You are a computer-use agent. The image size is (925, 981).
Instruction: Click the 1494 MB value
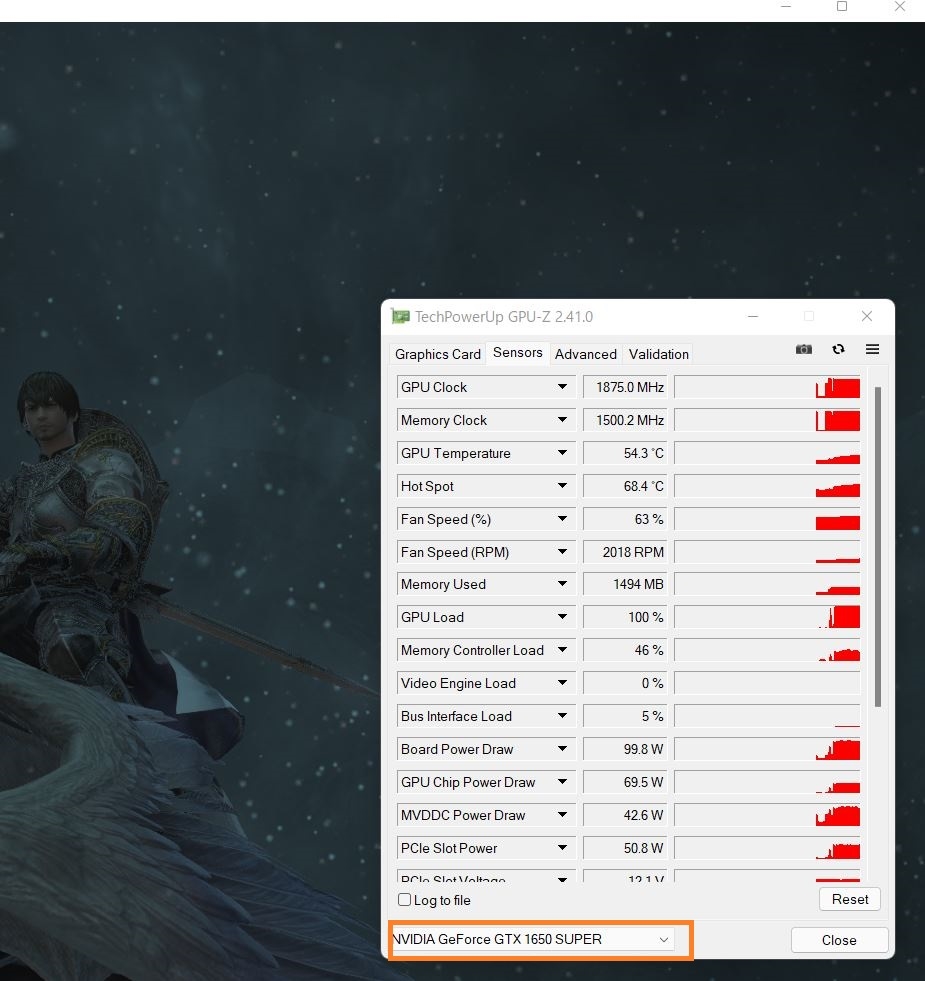(625, 584)
